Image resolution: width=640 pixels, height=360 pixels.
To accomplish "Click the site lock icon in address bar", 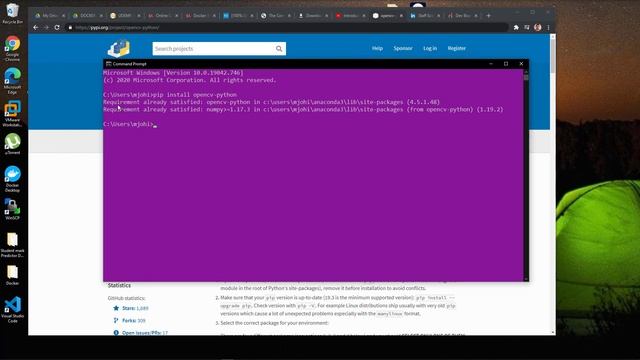I will pos(70,27).
